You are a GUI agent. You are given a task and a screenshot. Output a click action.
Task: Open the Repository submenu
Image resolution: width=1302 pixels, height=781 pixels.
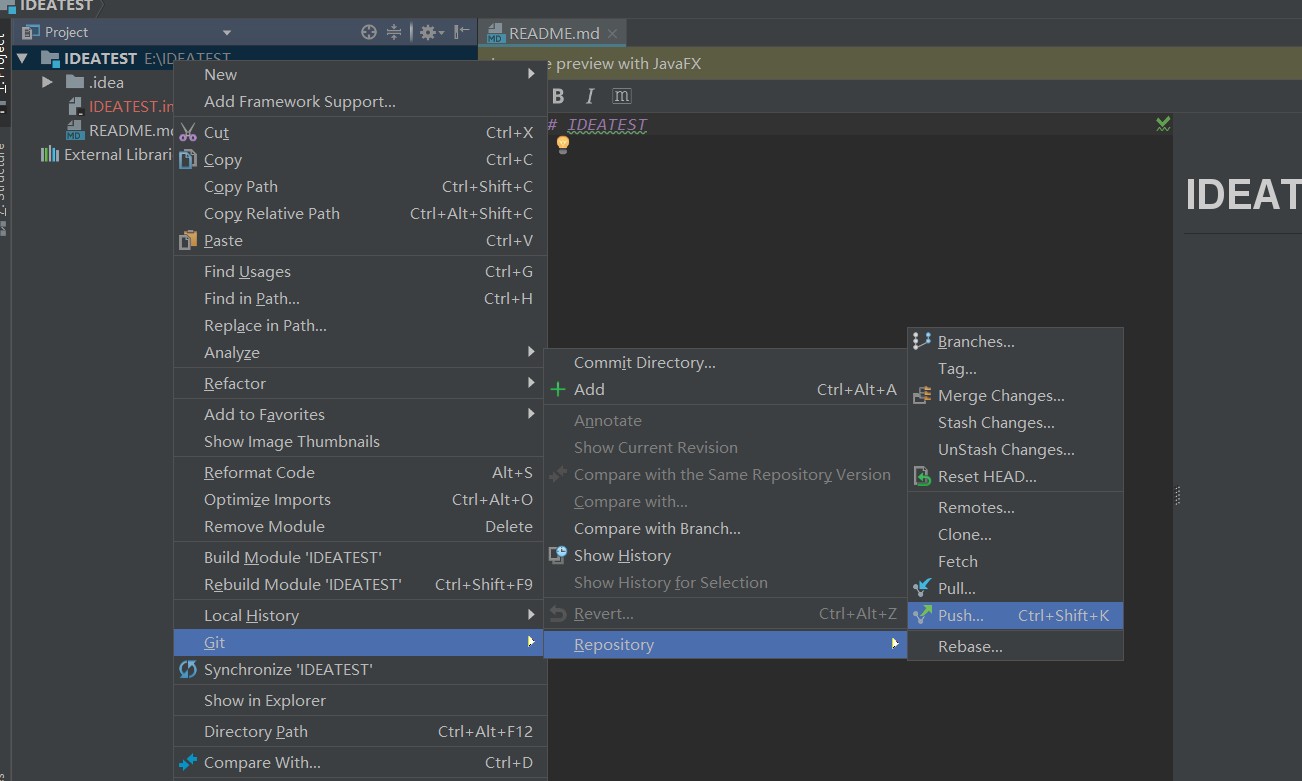[725, 645]
